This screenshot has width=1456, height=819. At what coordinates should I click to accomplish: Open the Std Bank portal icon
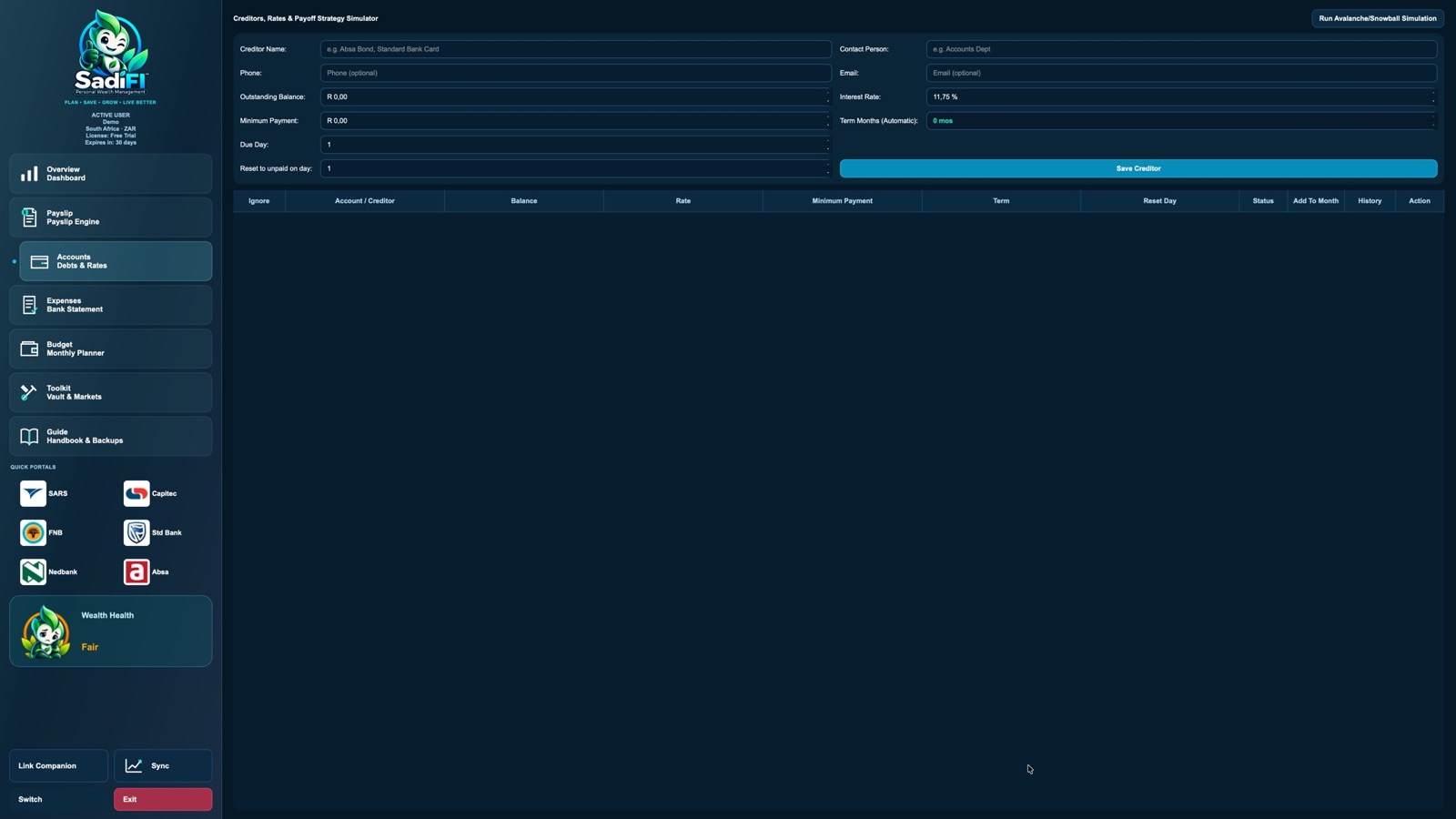(136, 532)
